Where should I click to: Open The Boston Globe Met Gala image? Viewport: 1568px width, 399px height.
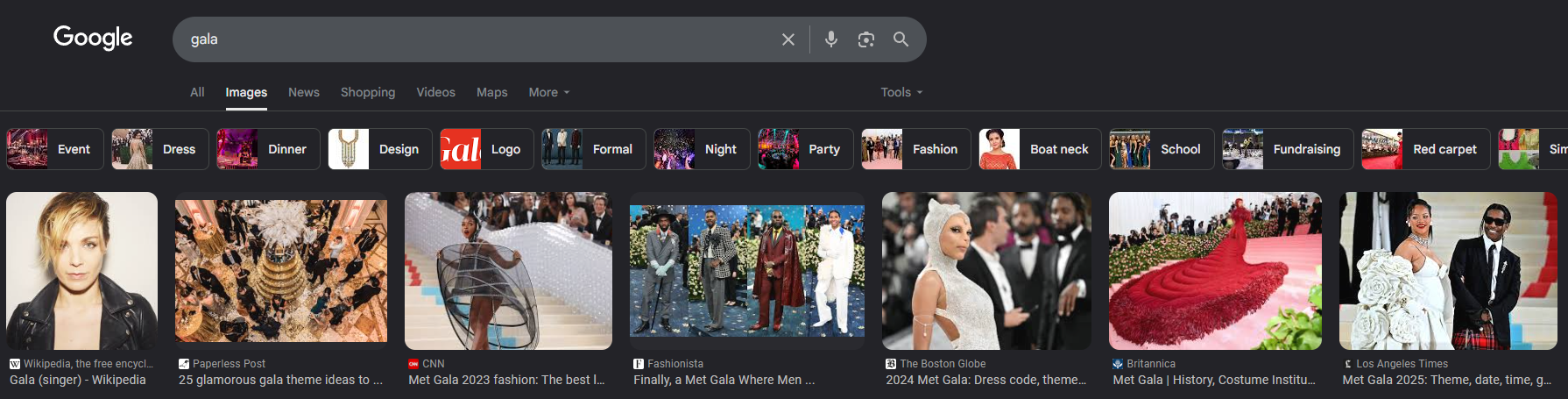click(986, 271)
